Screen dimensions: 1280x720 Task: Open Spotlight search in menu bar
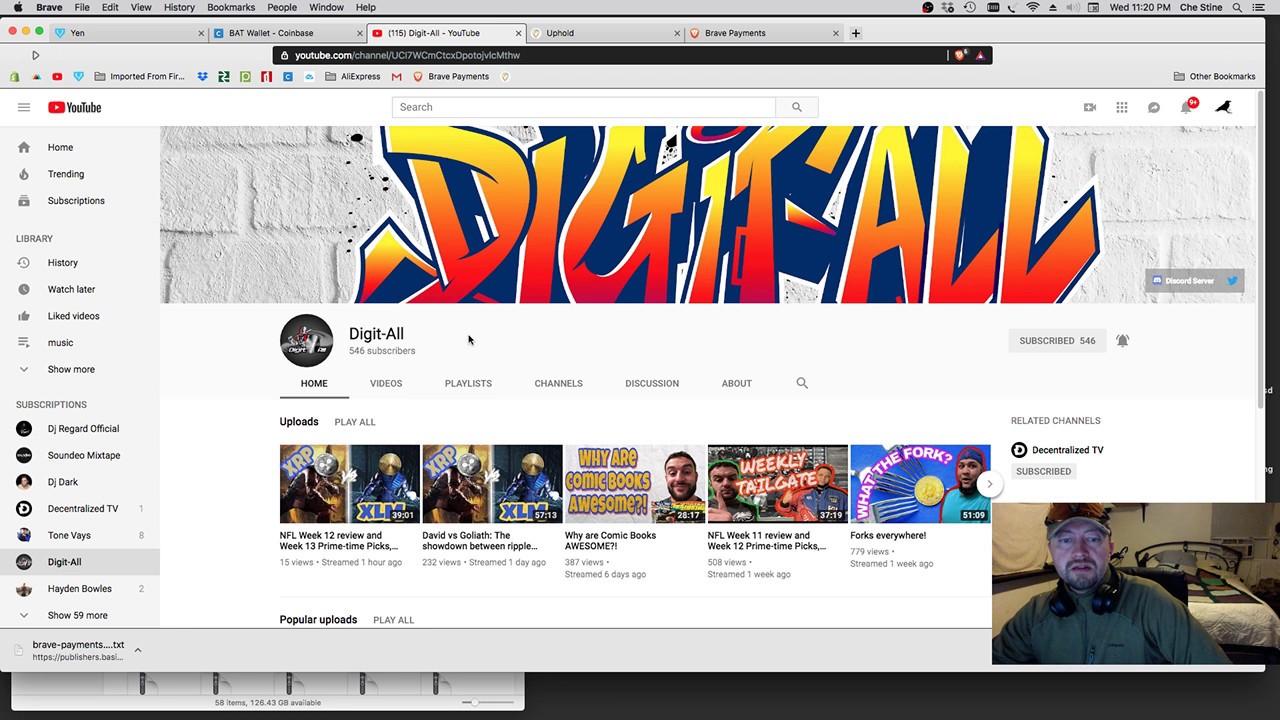pyautogui.click(x=1237, y=7)
